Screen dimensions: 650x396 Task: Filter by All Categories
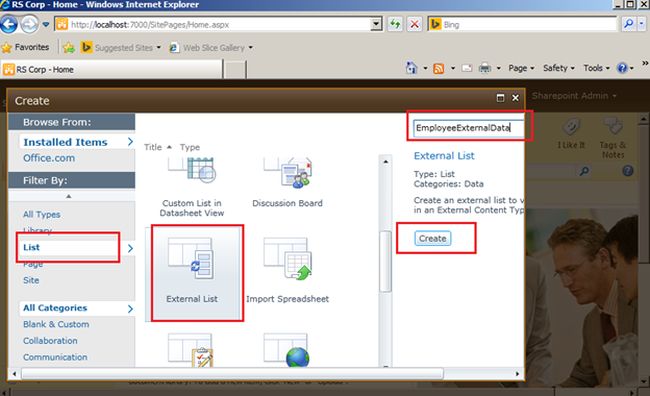coord(55,308)
